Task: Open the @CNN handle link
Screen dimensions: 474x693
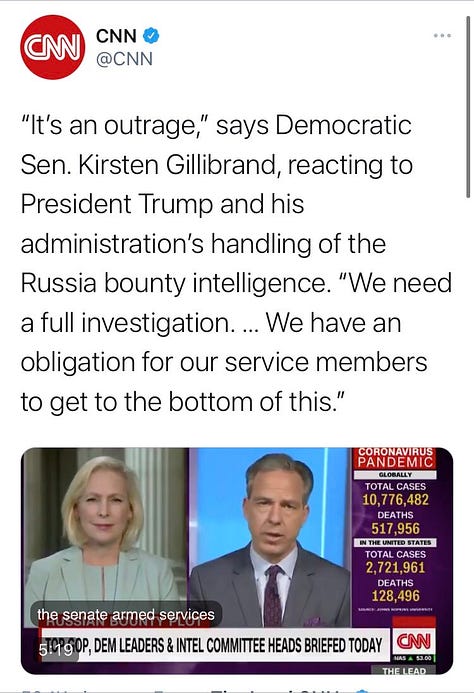Action: (x=124, y=59)
